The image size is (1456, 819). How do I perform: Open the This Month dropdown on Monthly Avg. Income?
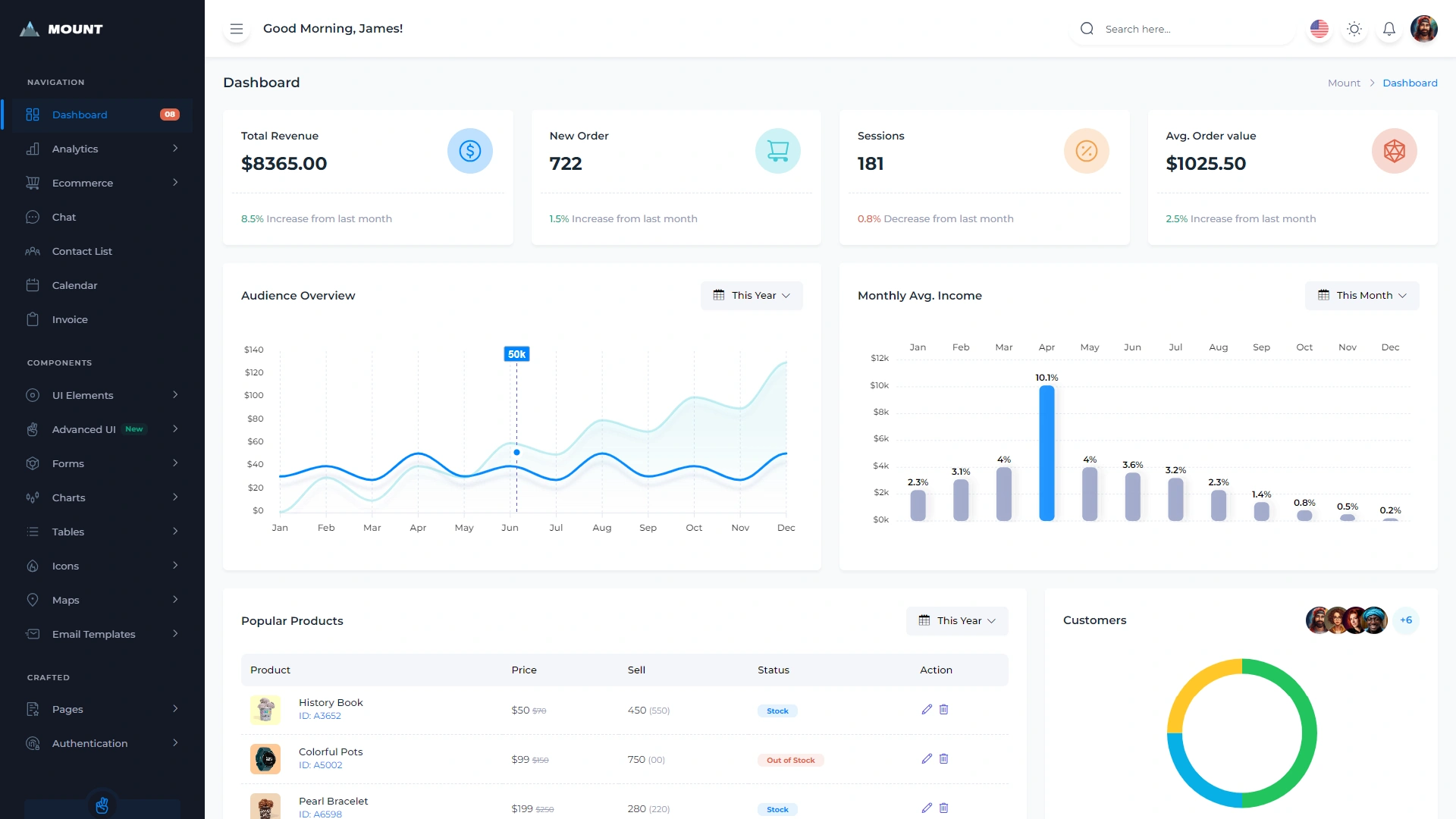coord(1362,295)
